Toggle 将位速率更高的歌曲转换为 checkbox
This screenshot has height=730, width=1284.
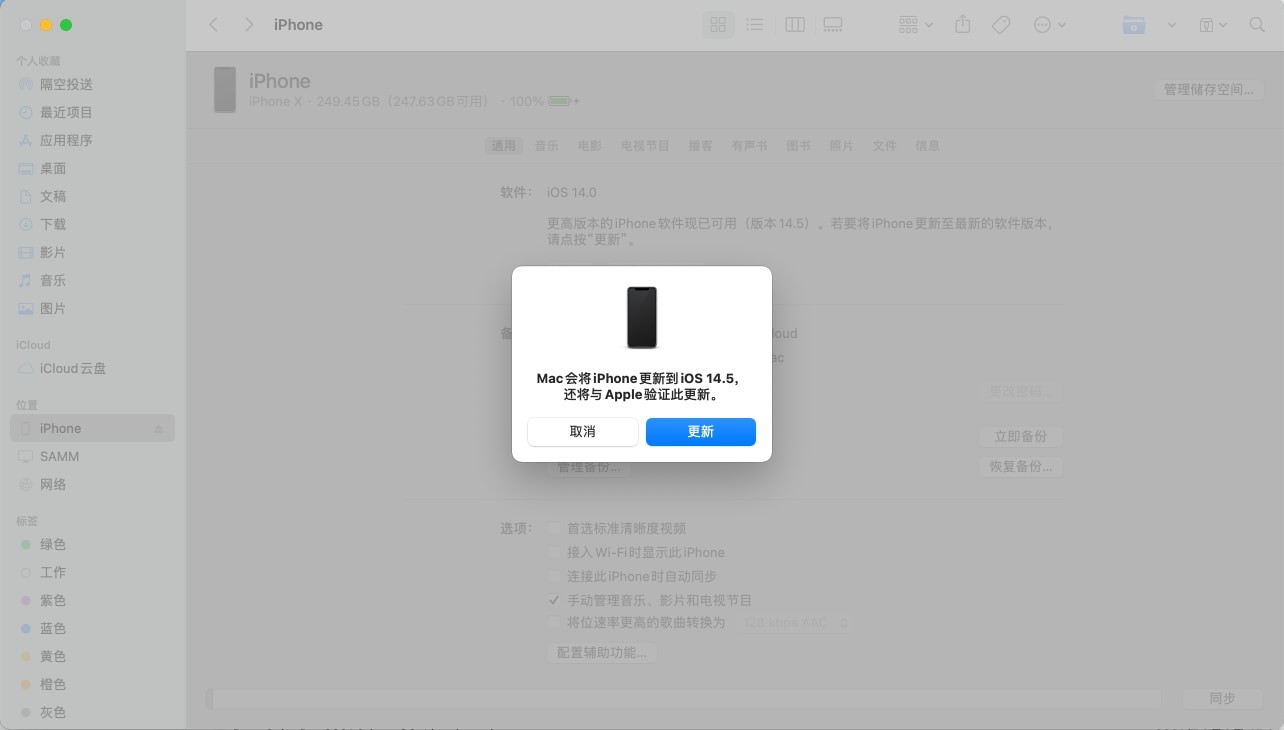point(554,622)
